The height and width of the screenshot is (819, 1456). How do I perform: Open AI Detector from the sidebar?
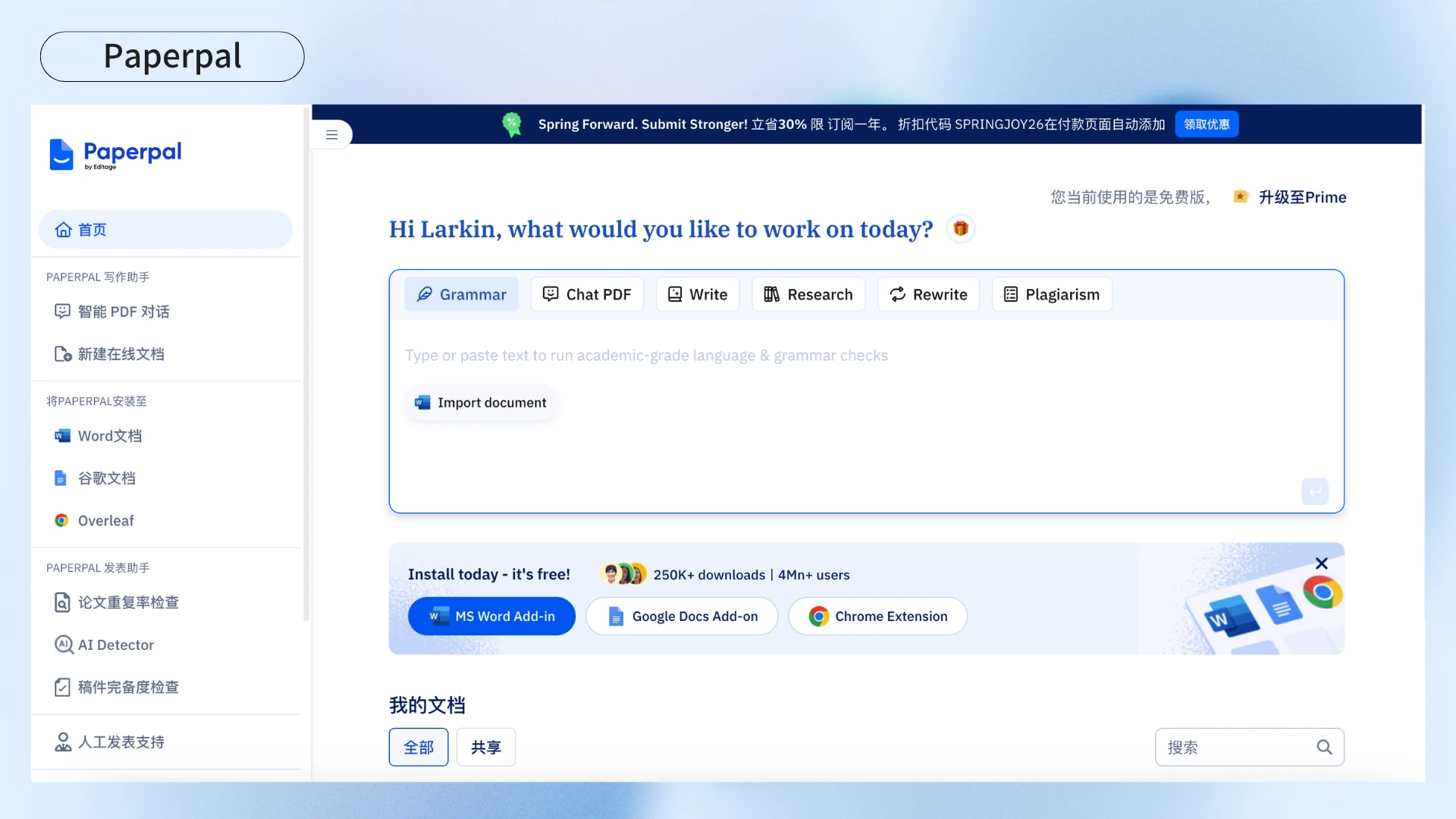[x=115, y=645]
